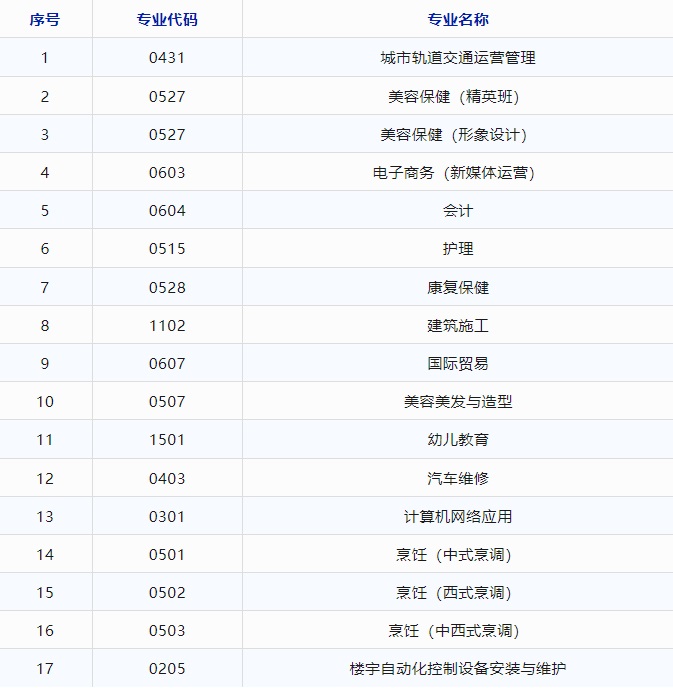Click the code 0503 cell

[167, 631]
